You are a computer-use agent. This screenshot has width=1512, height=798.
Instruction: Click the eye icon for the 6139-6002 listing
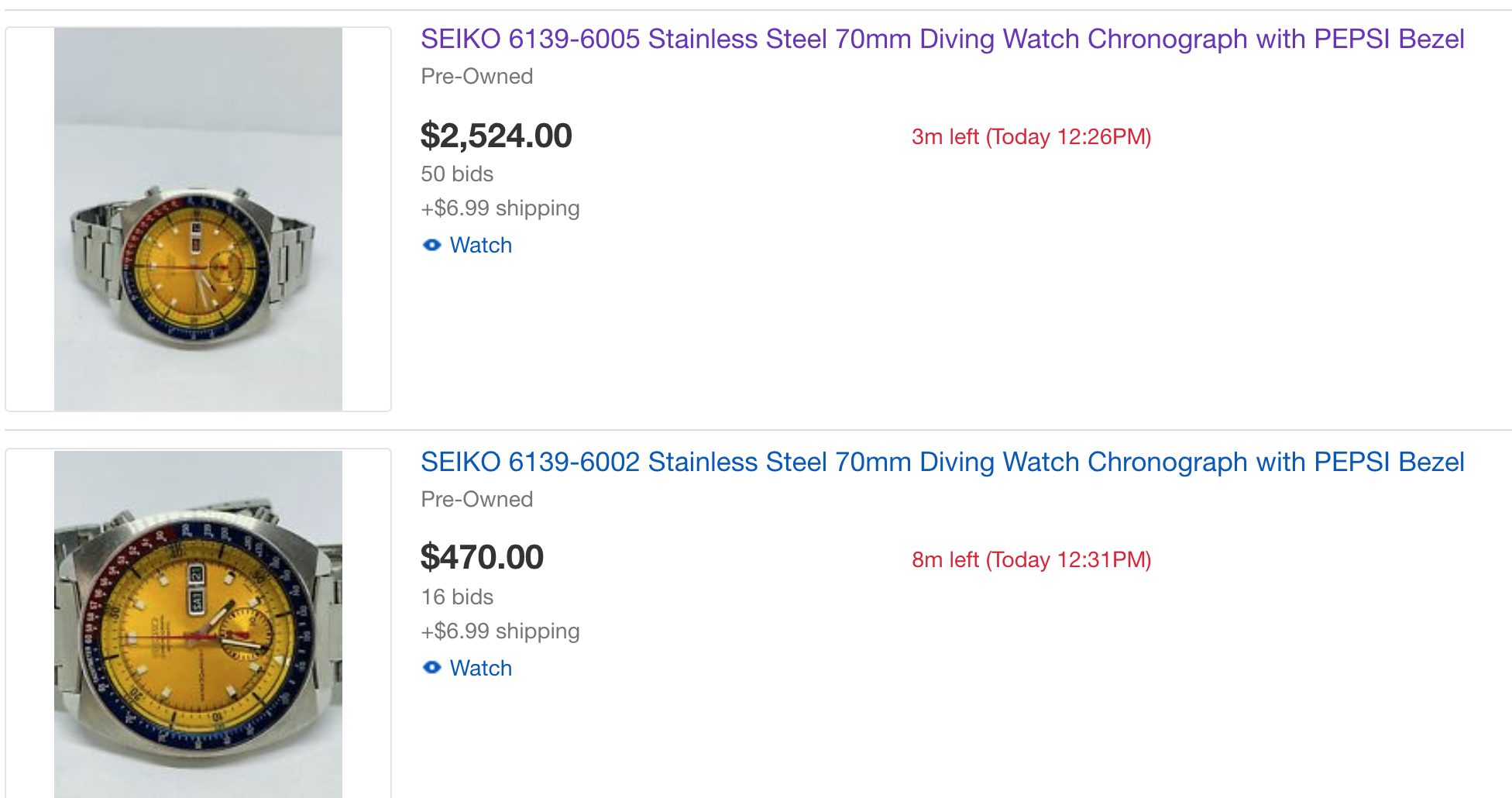[431, 668]
